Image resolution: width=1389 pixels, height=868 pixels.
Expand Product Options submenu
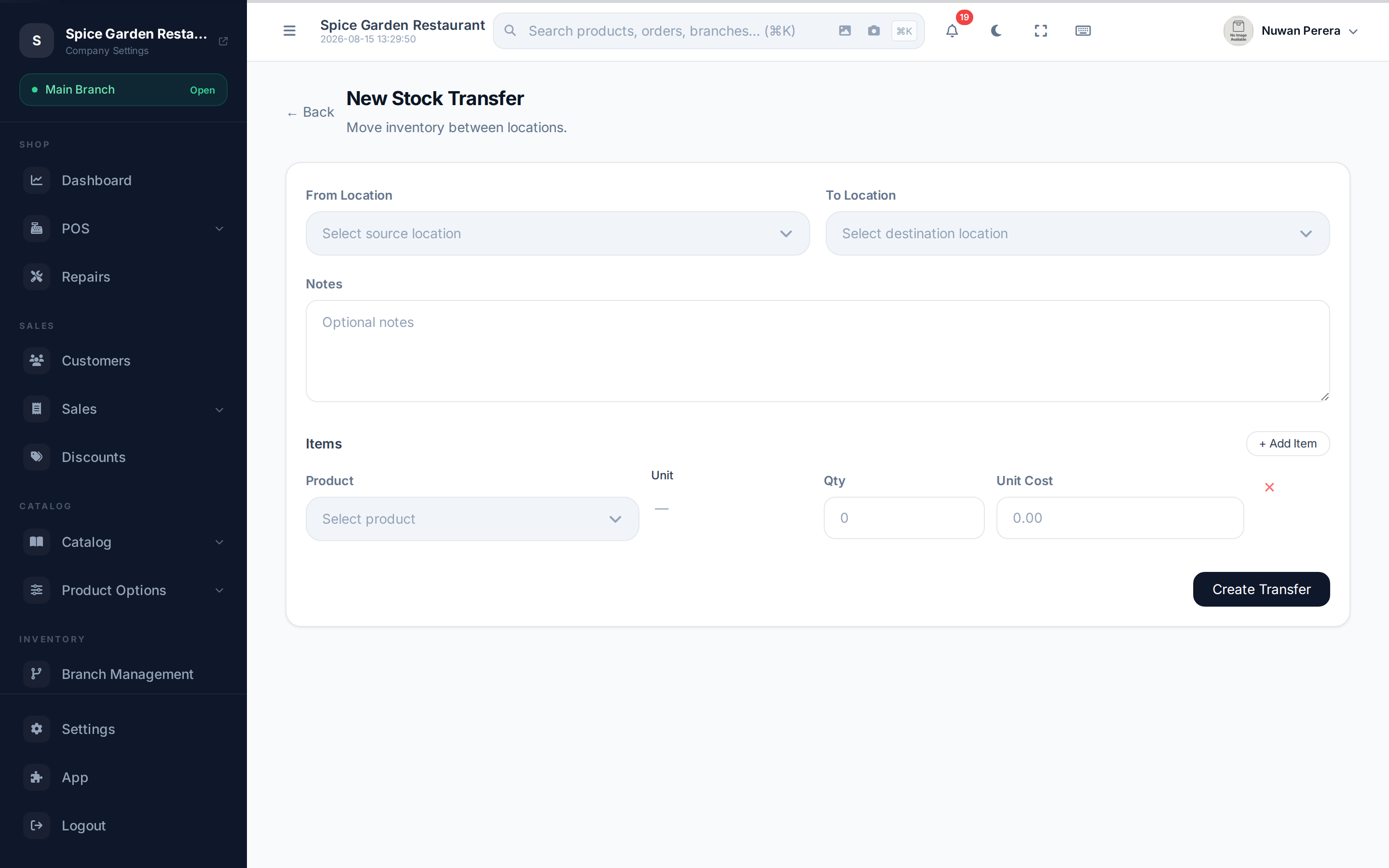pos(123,590)
